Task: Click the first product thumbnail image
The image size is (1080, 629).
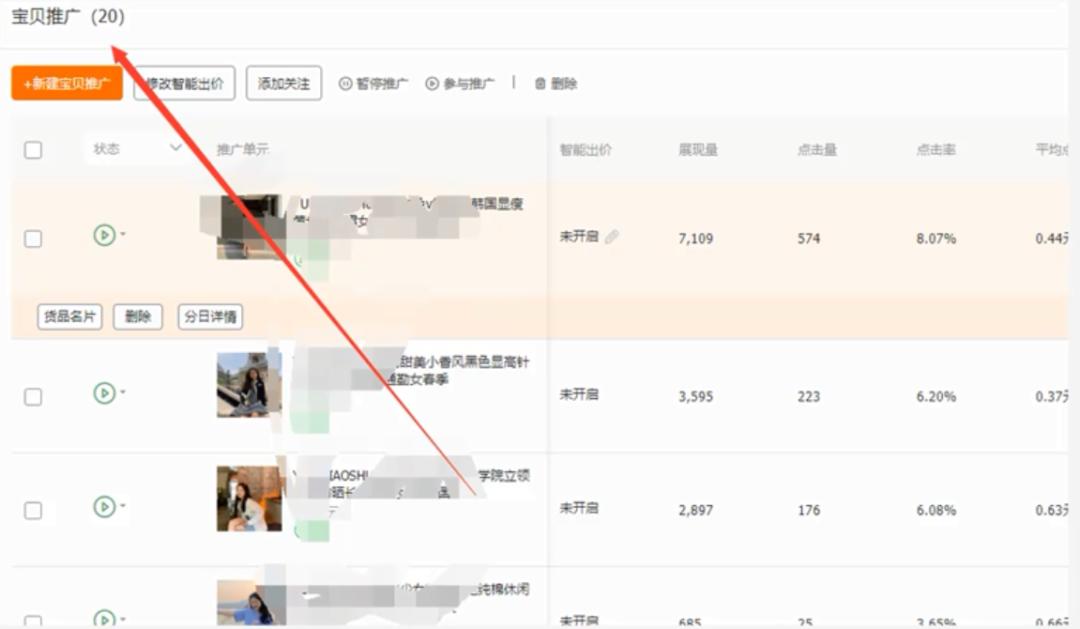Action: 248,232
